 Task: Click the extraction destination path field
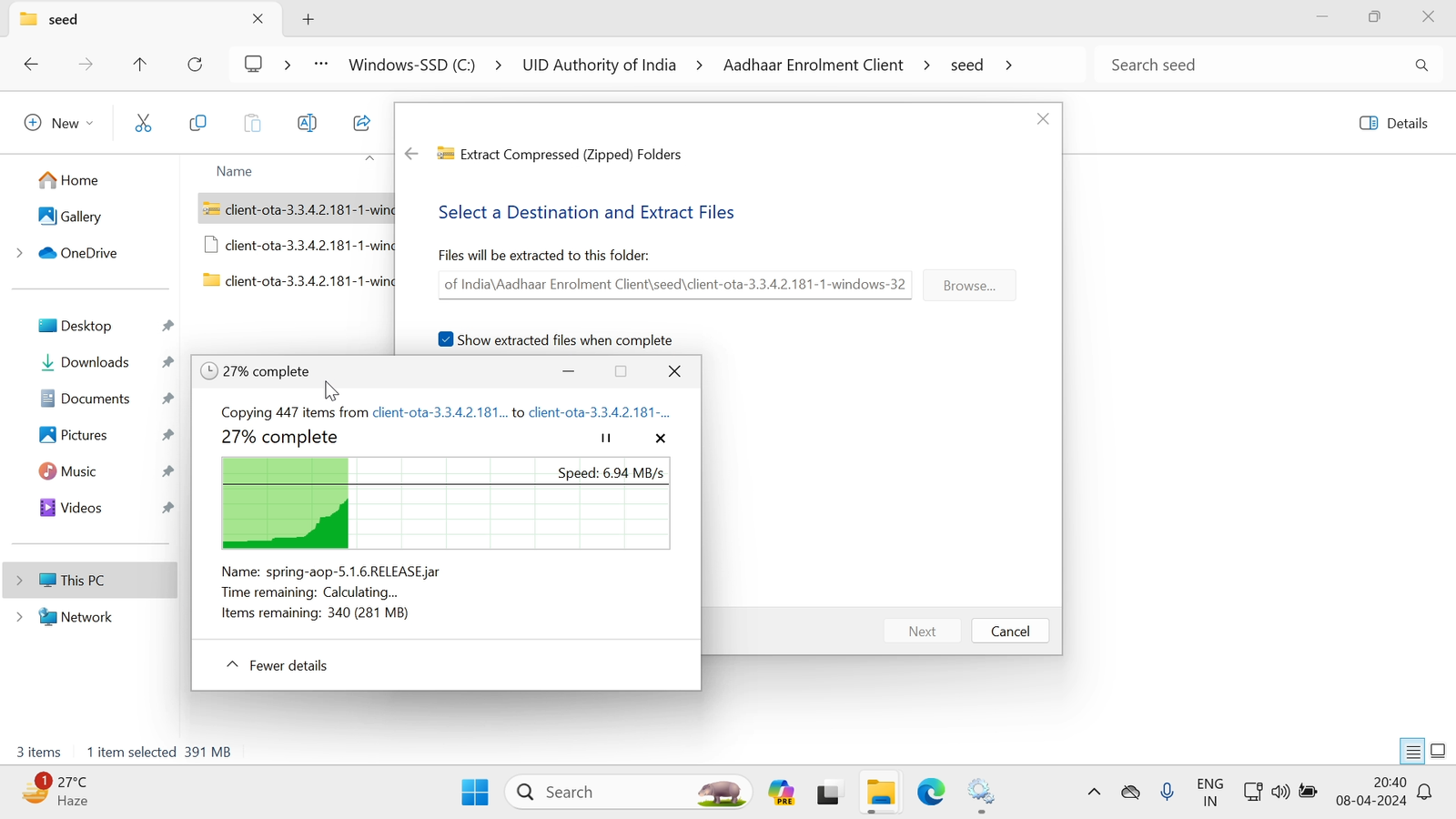(x=675, y=285)
